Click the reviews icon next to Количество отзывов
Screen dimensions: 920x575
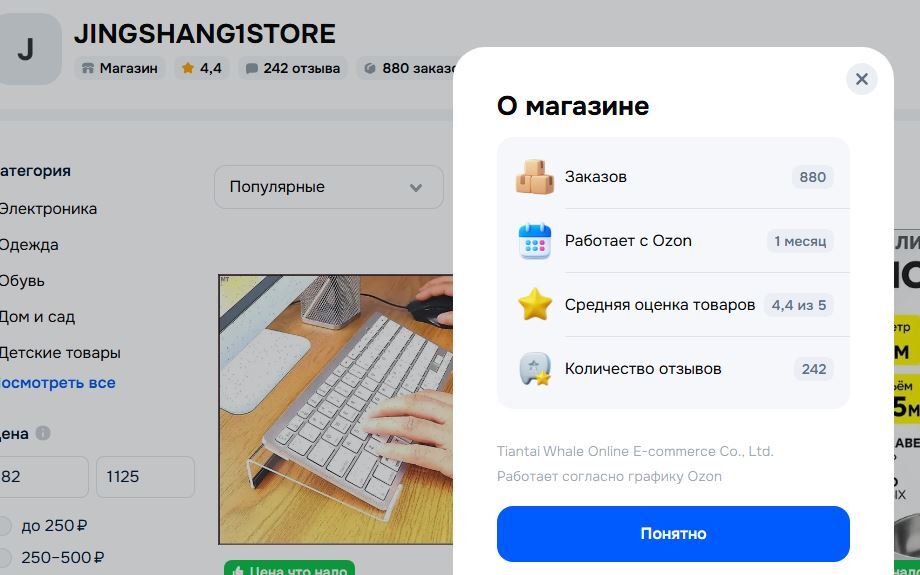click(535, 368)
